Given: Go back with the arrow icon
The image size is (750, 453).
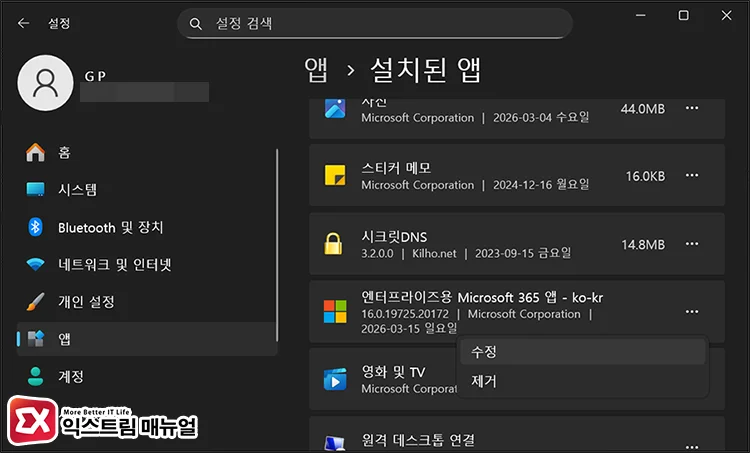Looking at the screenshot, I should pyautogui.click(x=23, y=23).
